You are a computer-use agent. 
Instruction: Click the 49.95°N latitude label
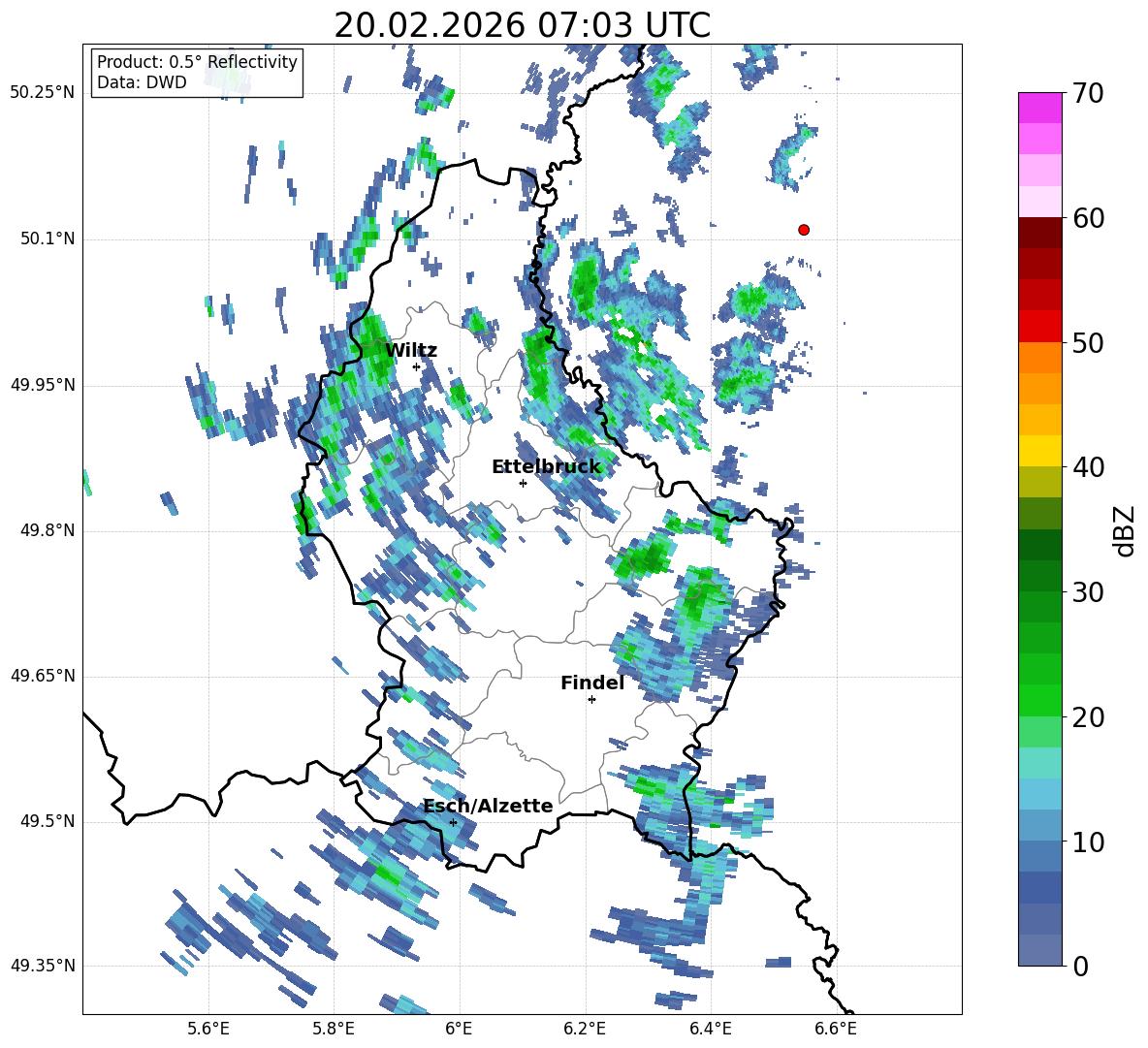click(x=43, y=385)
